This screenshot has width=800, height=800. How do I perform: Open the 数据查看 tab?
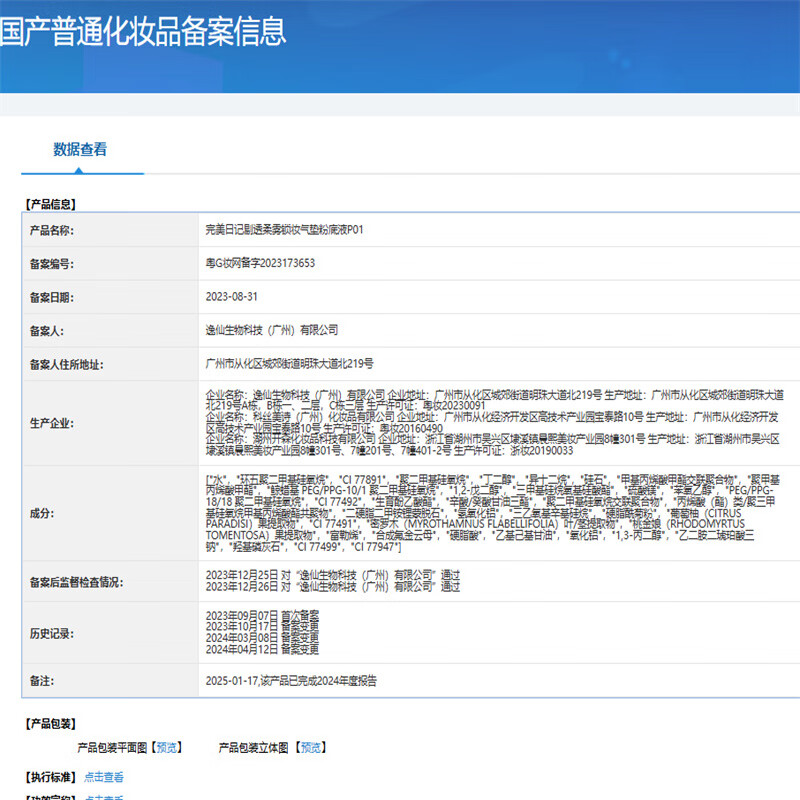point(80,150)
